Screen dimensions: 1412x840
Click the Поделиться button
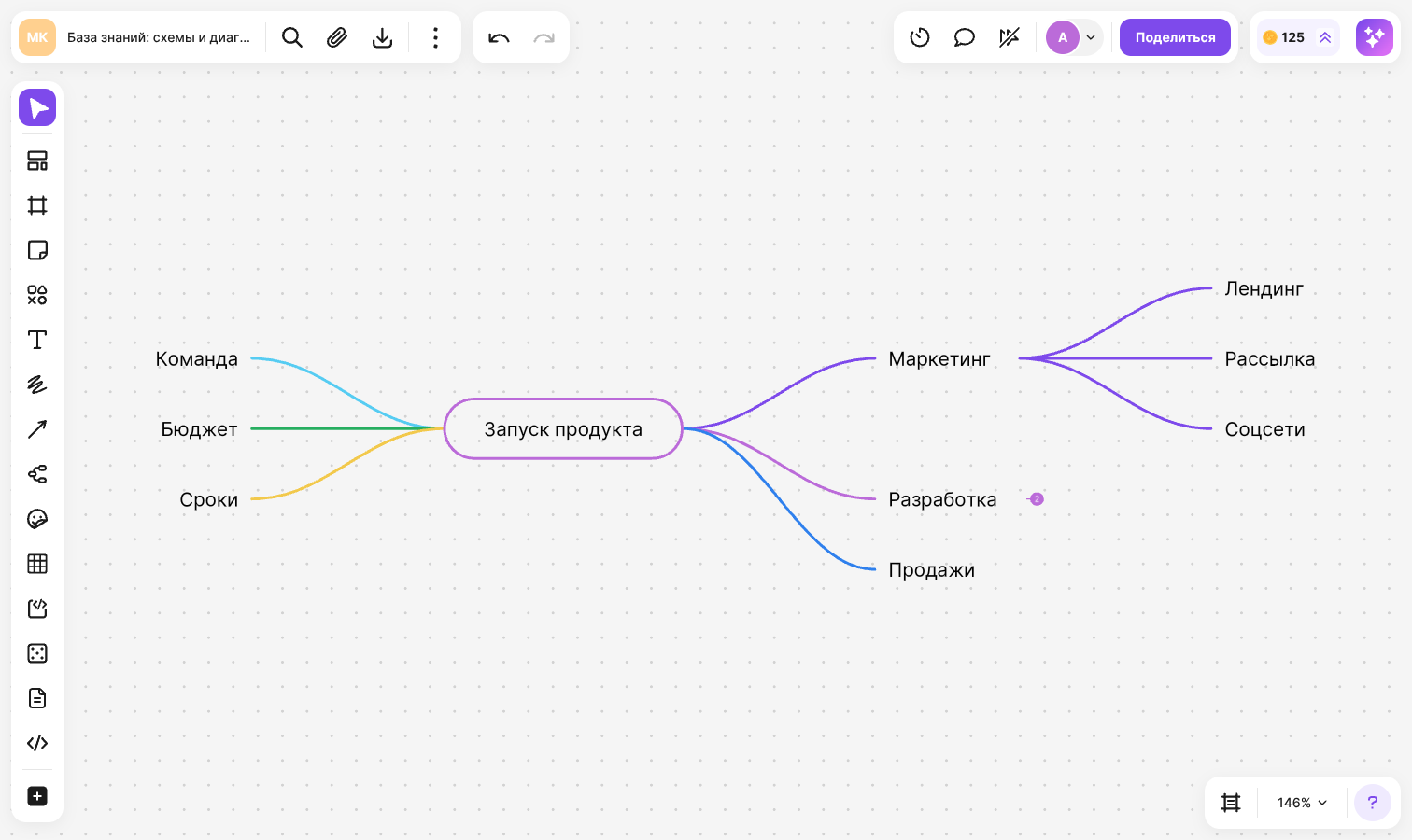1175,37
